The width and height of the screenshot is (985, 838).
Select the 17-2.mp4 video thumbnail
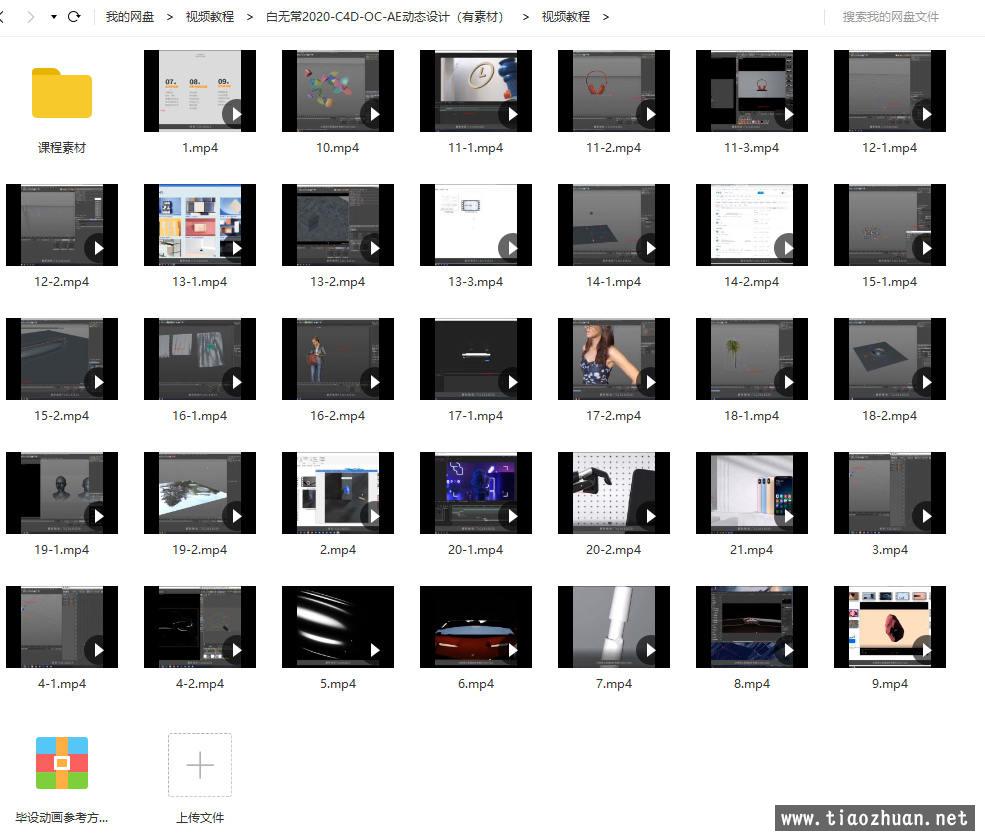pyautogui.click(x=613, y=359)
